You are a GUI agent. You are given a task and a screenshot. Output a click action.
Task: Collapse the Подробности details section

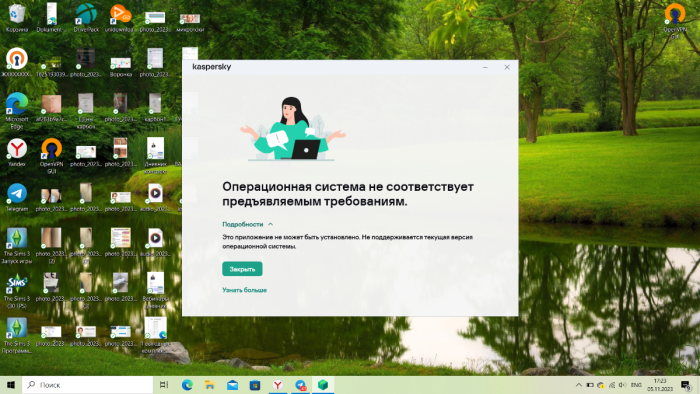pos(248,224)
